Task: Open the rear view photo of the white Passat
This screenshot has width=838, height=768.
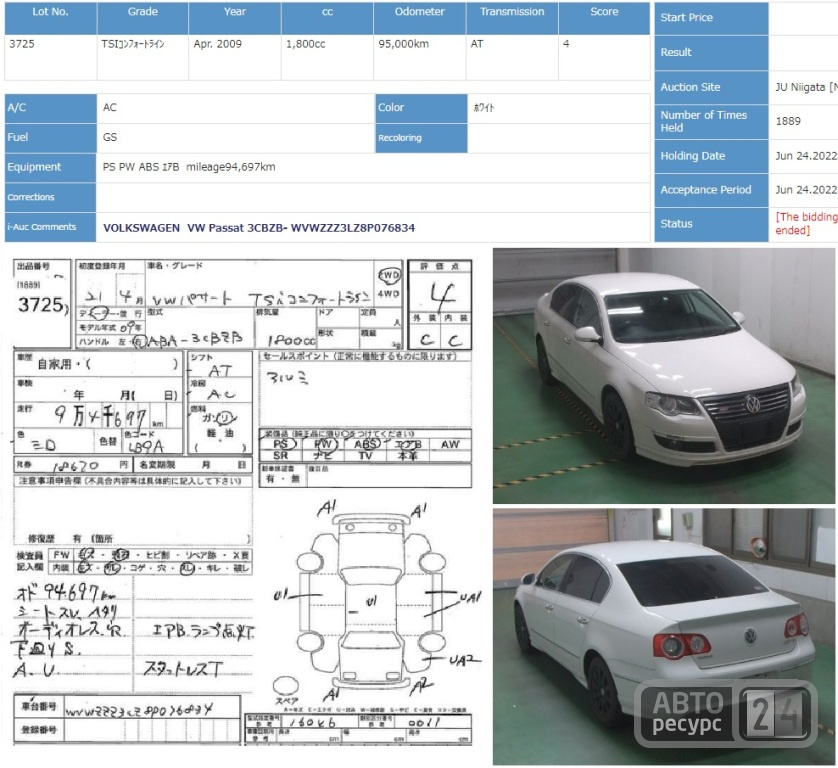Action: [x=663, y=637]
